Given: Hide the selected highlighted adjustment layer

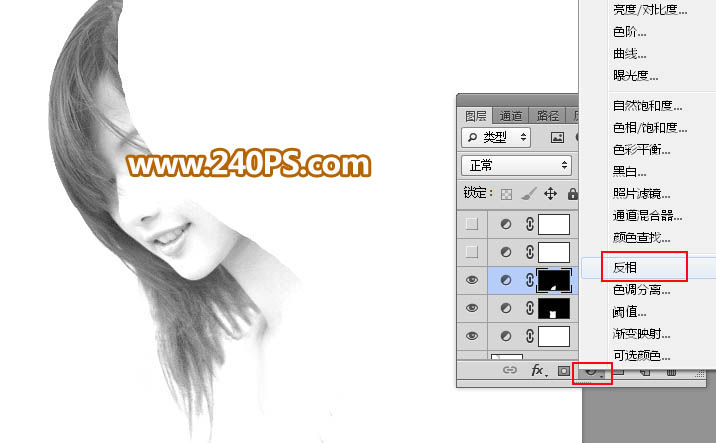Looking at the screenshot, I should coord(472,280).
